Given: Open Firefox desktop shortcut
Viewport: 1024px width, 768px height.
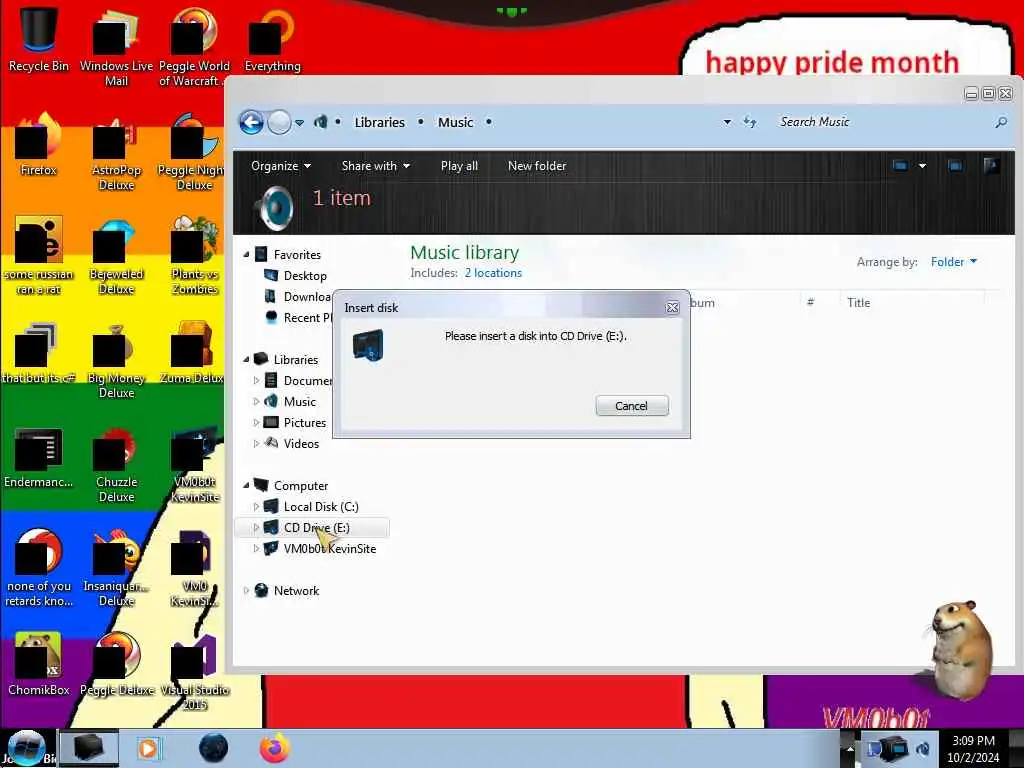Looking at the screenshot, I should [39, 144].
